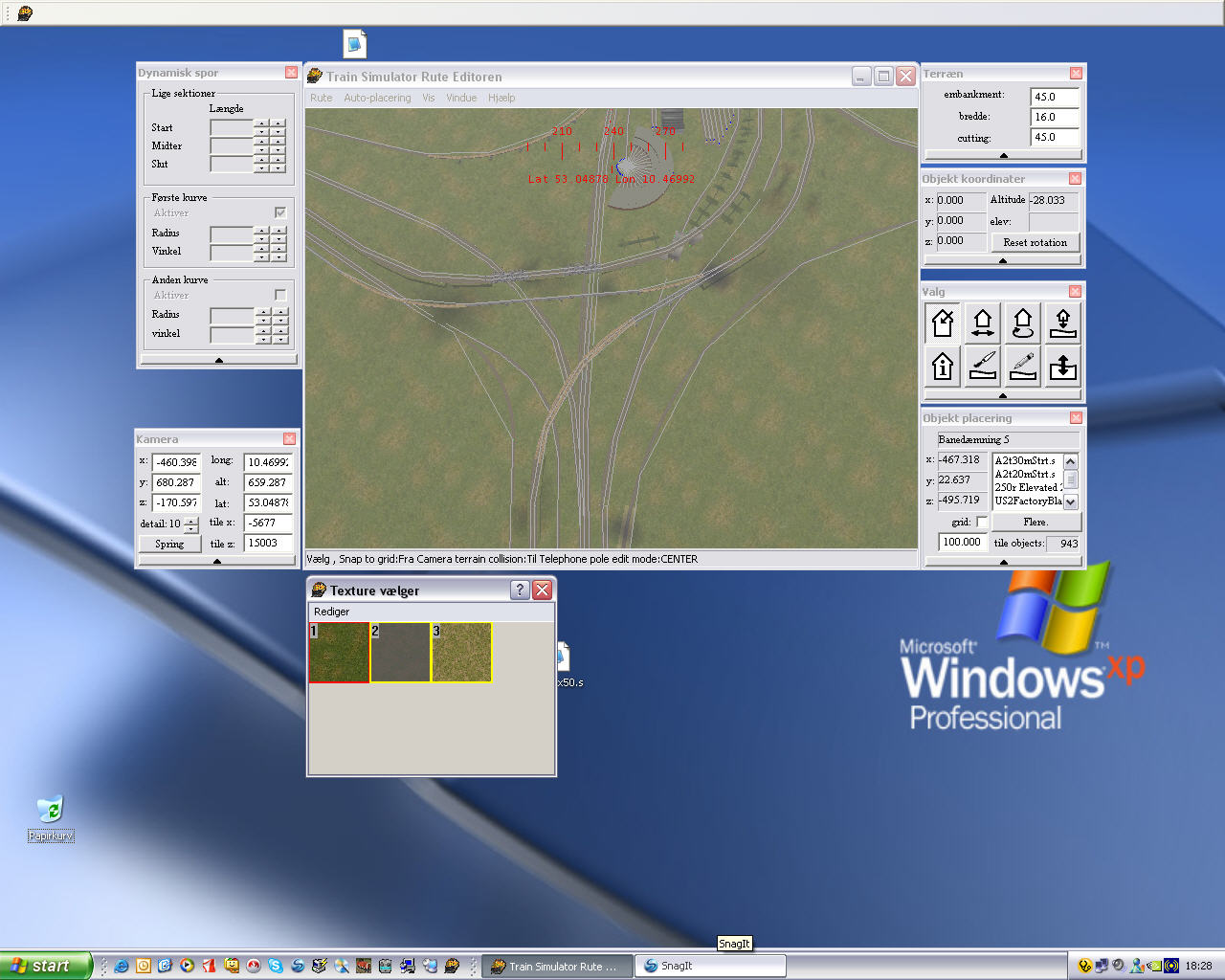Switch to SnagIt in the taskbar
This screenshot has width=1225, height=980.
(x=711, y=966)
